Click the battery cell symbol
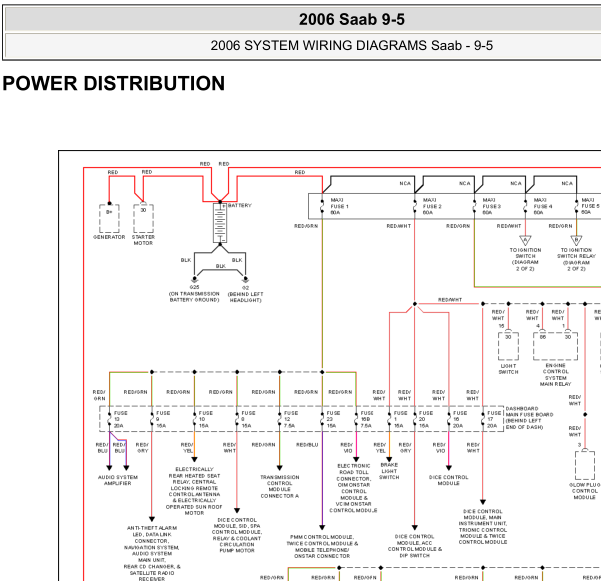 coord(220,223)
